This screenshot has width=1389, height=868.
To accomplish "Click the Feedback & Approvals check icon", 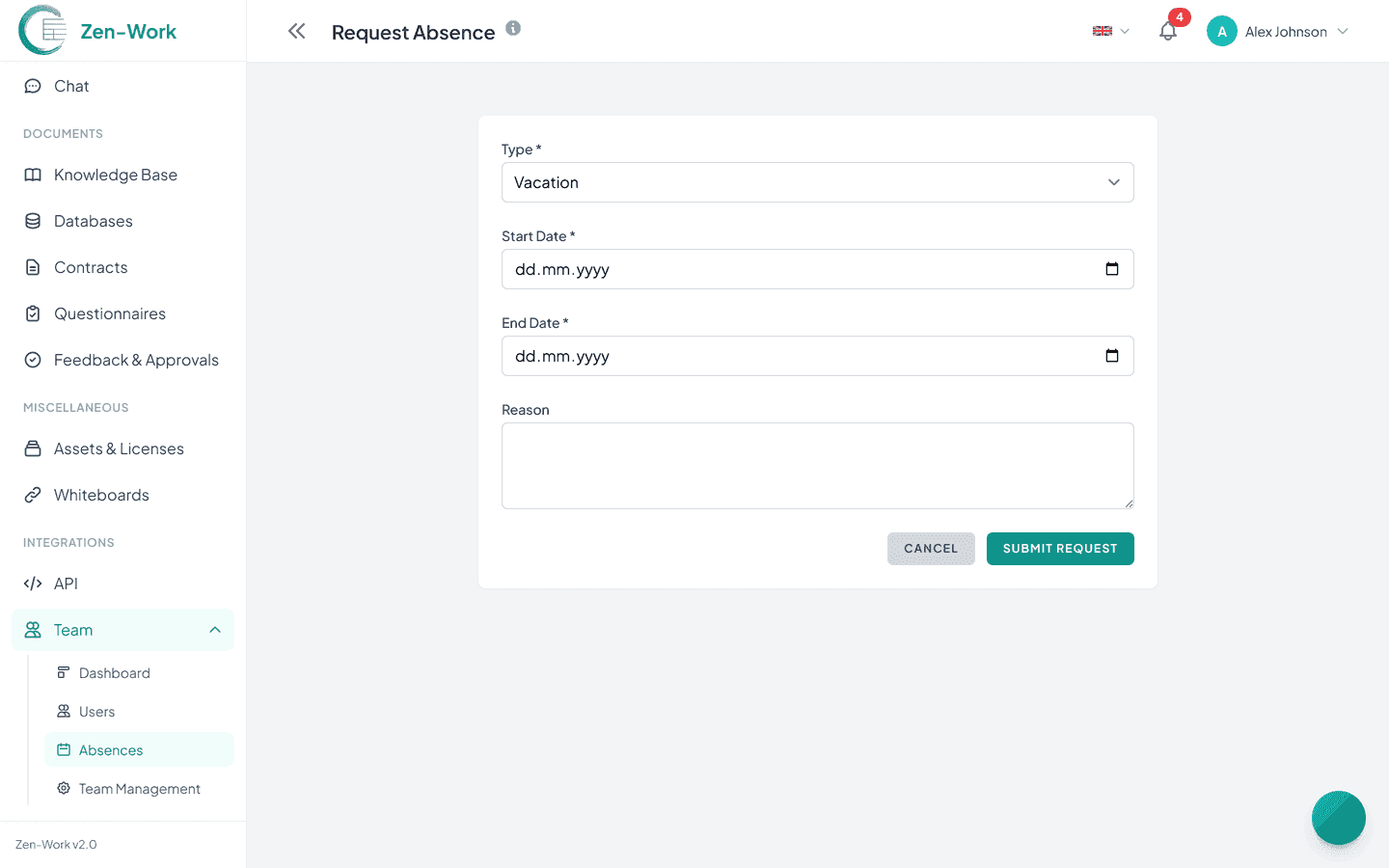I will [x=33, y=360].
